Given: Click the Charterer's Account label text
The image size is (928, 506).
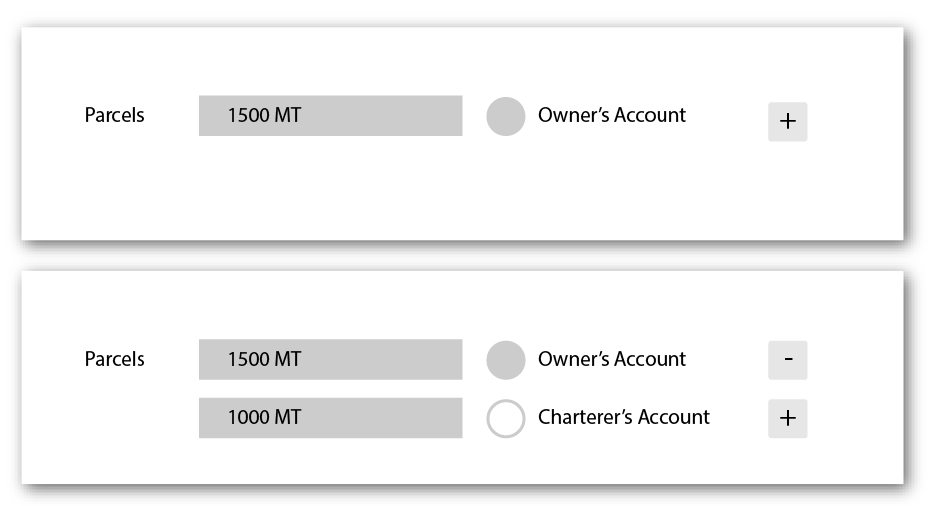Looking at the screenshot, I should pos(624,417).
